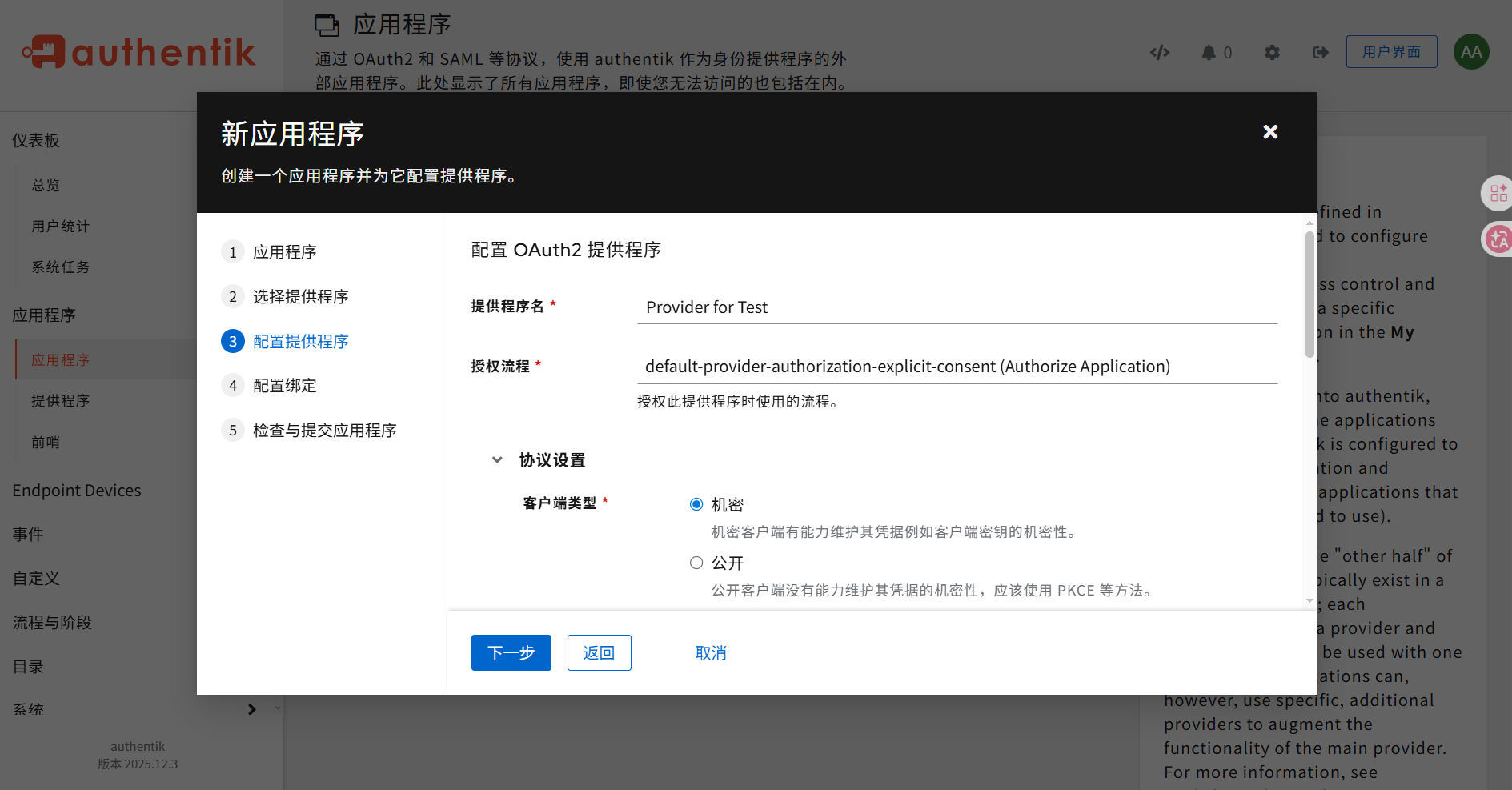Click the applications icon beside the 应用程序 heading

pyautogui.click(x=327, y=25)
